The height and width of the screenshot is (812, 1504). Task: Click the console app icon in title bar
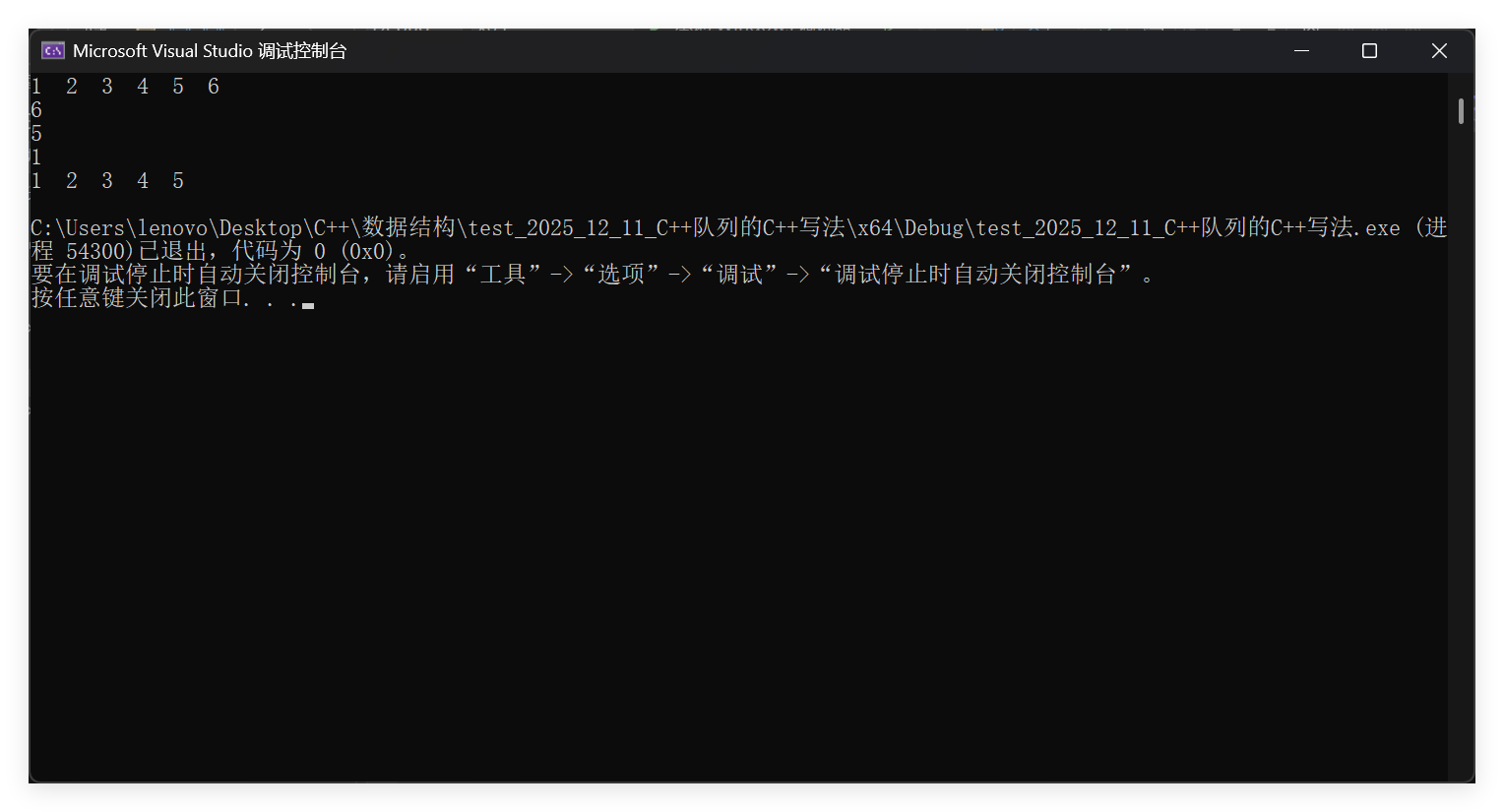(x=53, y=50)
